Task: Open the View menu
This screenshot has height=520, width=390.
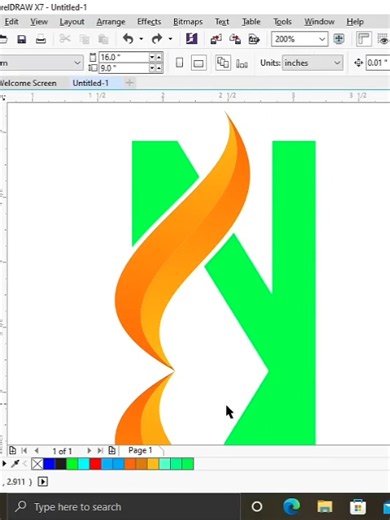Action: tap(39, 22)
